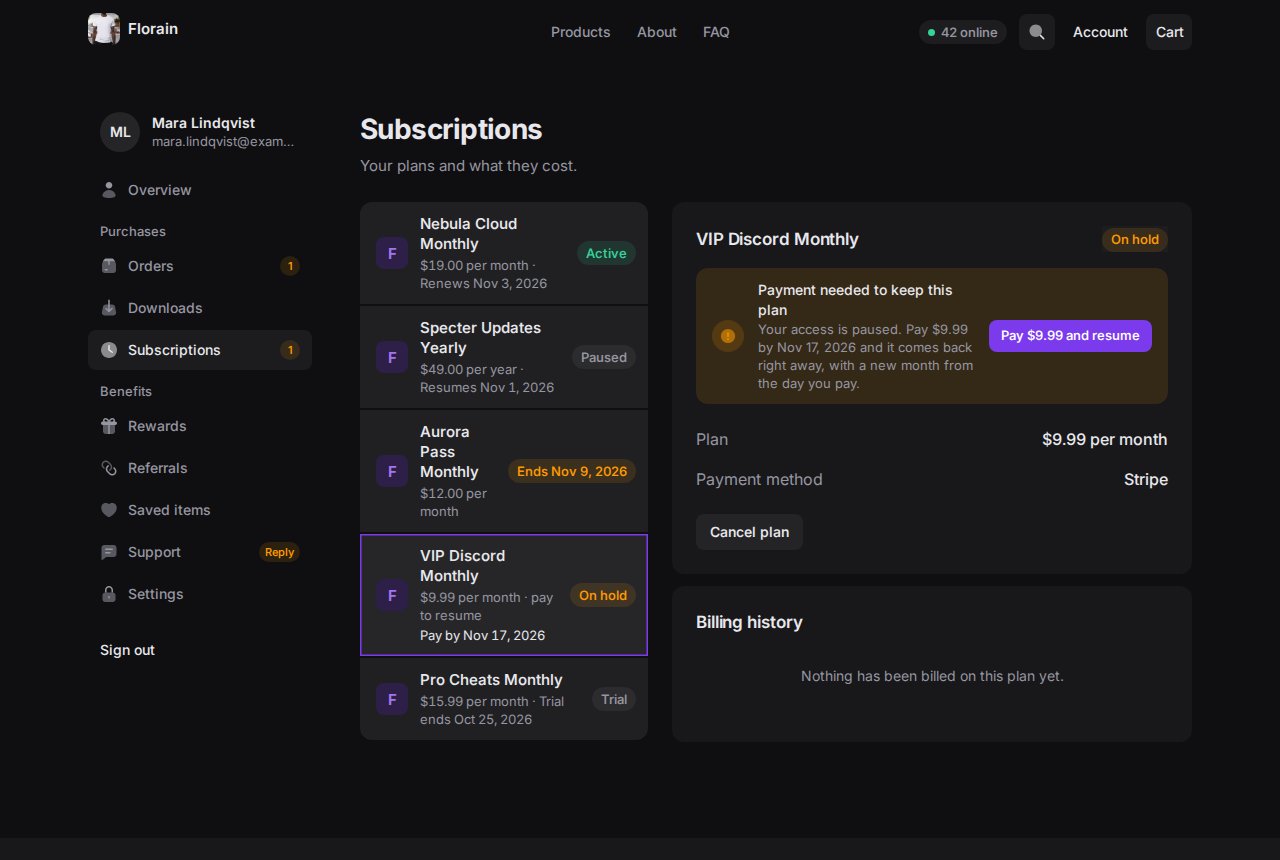Click the Saved items heart icon
Image resolution: width=1280 pixels, height=860 pixels.
point(109,510)
